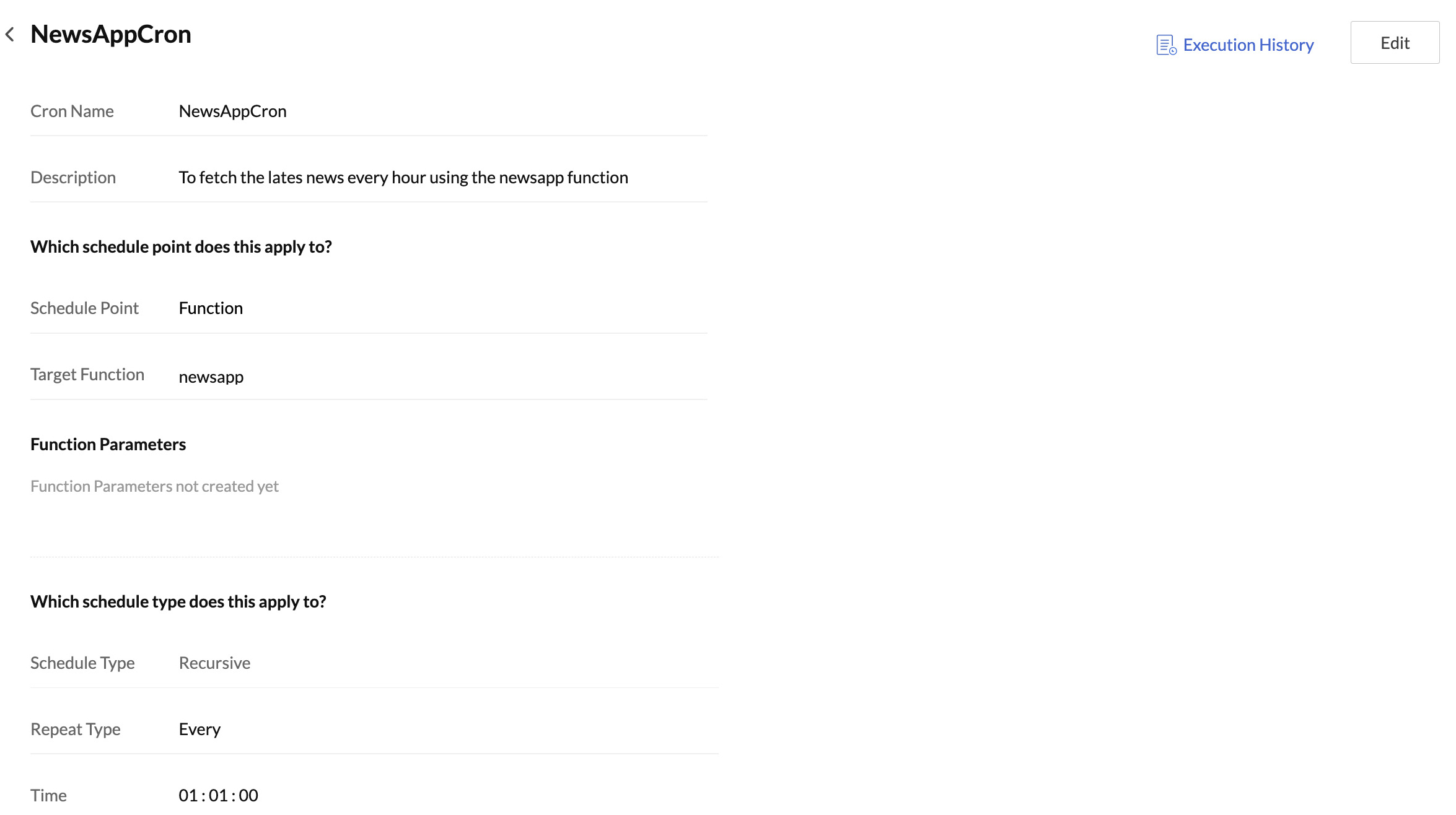Viewport: 1456px width, 815px height.
Task: Click the Function Parameters heading
Action: [x=108, y=445]
